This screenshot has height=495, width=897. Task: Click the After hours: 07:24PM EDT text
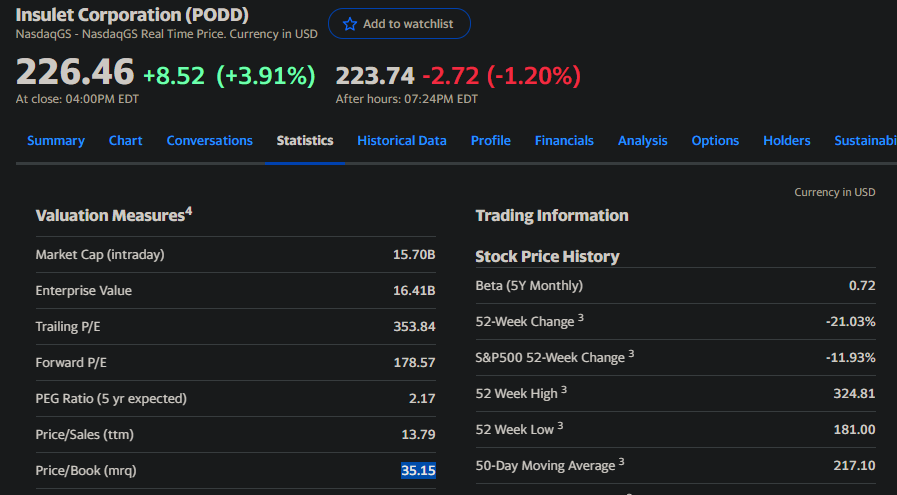[x=406, y=99]
